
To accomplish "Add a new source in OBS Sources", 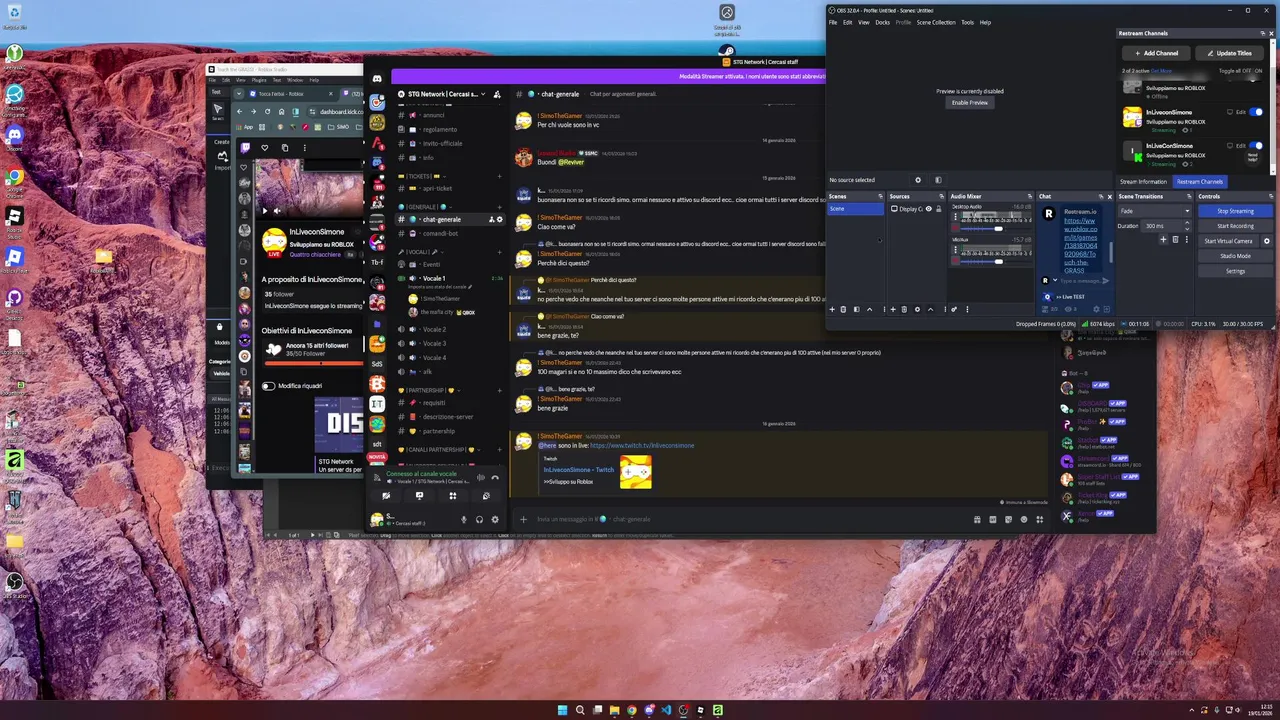I will [x=893, y=309].
